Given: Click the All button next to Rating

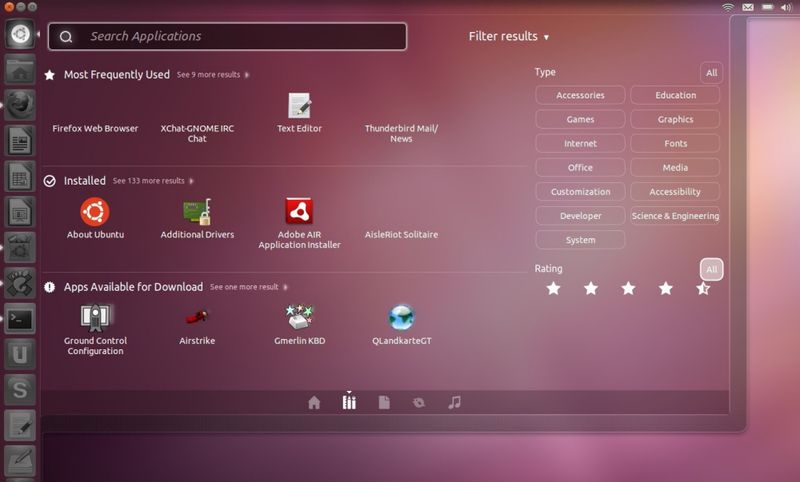Looking at the screenshot, I should pos(711,269).
